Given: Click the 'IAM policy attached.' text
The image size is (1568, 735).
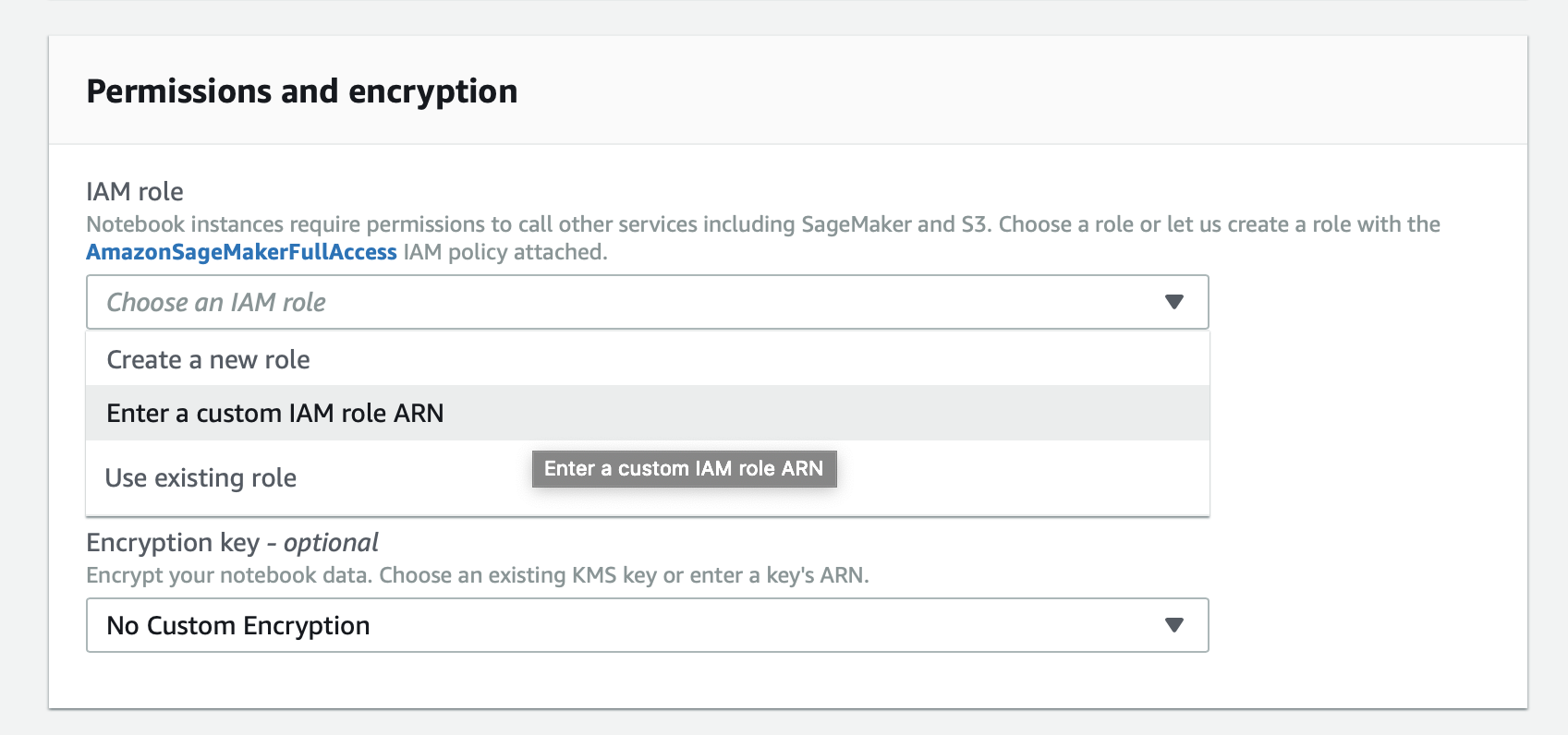Looking at the screenshot, I should point(505,252).
